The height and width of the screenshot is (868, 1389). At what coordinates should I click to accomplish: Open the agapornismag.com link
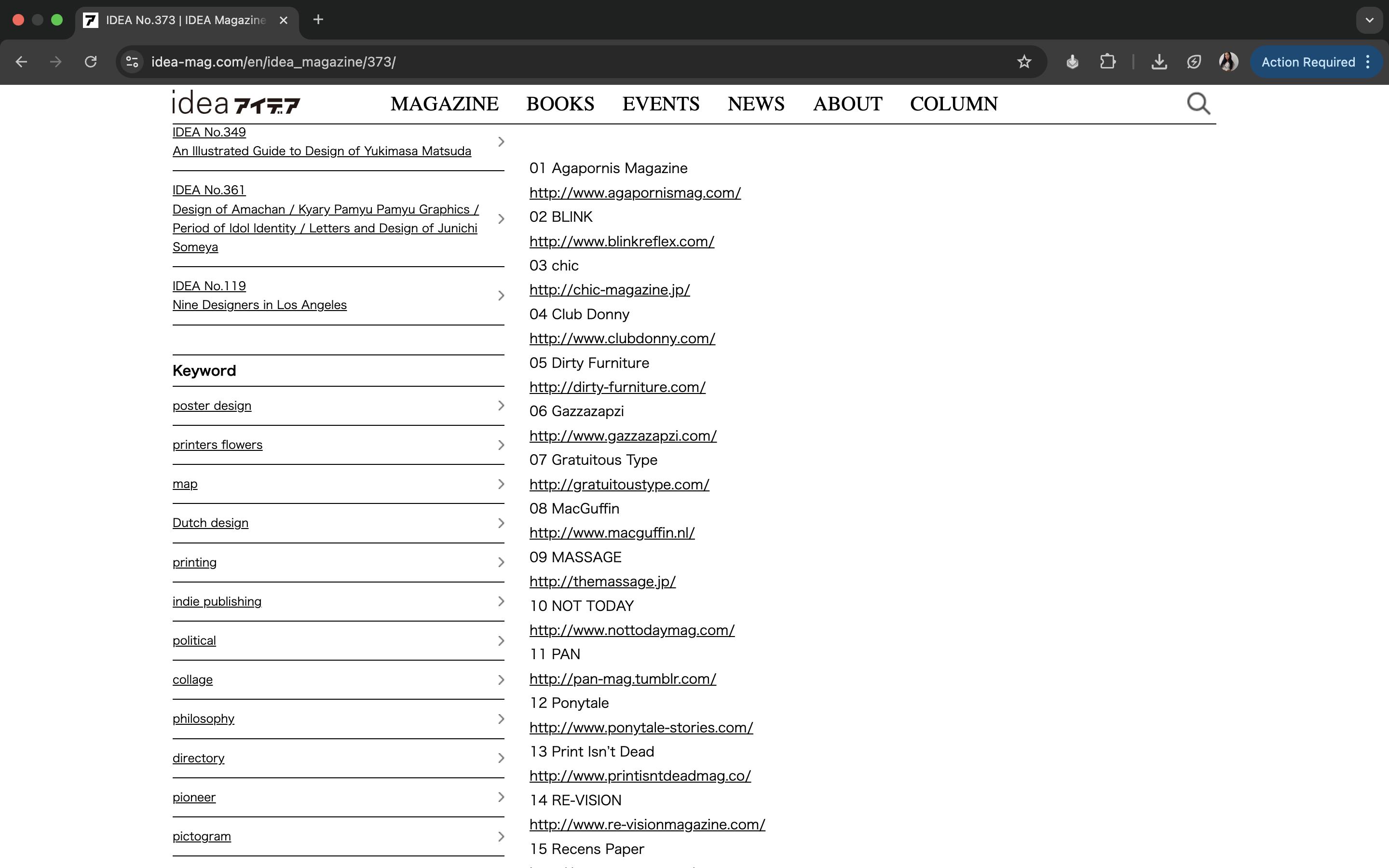click(635, 193)
